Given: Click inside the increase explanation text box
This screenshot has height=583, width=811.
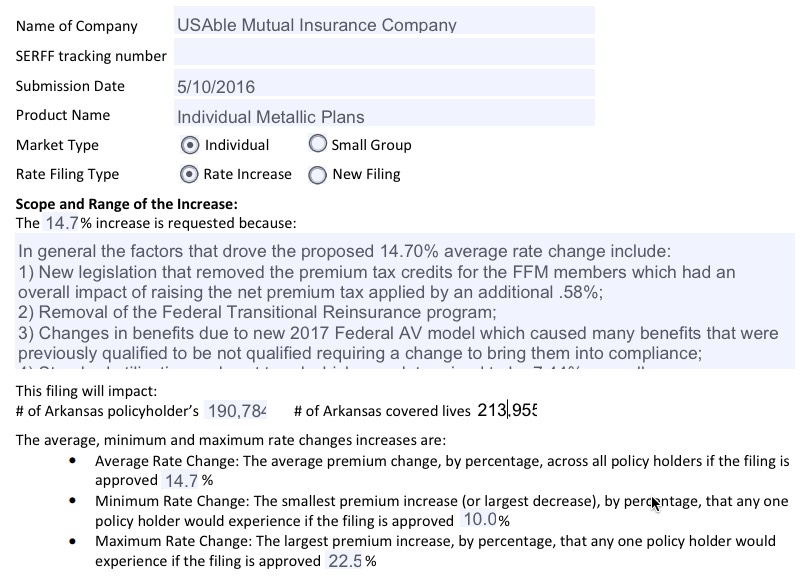Looking at the screenshot, I should 405,302.
